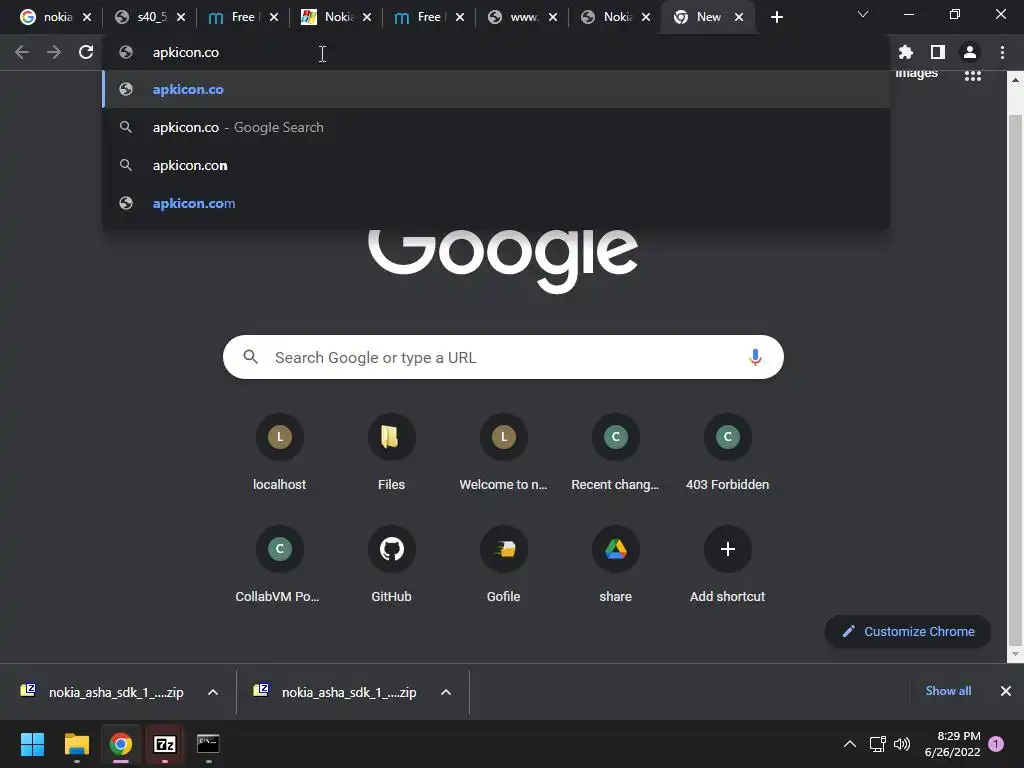Viewport: 1024px width, 768px height.
Task: Open the volume control in tray
Action: [x=902, y=744]
